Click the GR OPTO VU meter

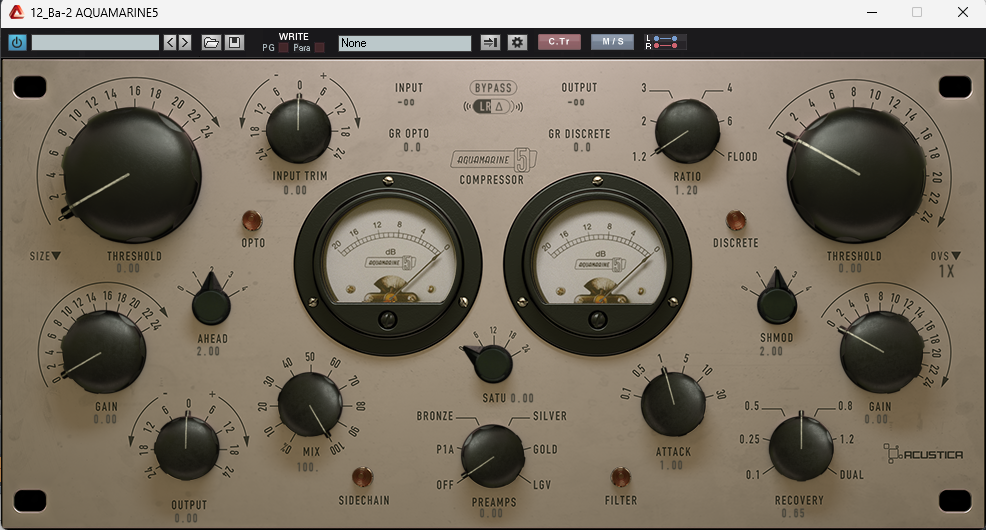coord(388,265)
